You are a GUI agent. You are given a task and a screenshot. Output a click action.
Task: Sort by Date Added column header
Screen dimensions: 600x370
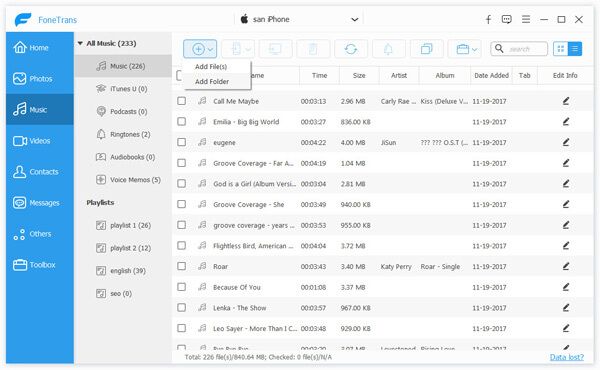point(491,75)
